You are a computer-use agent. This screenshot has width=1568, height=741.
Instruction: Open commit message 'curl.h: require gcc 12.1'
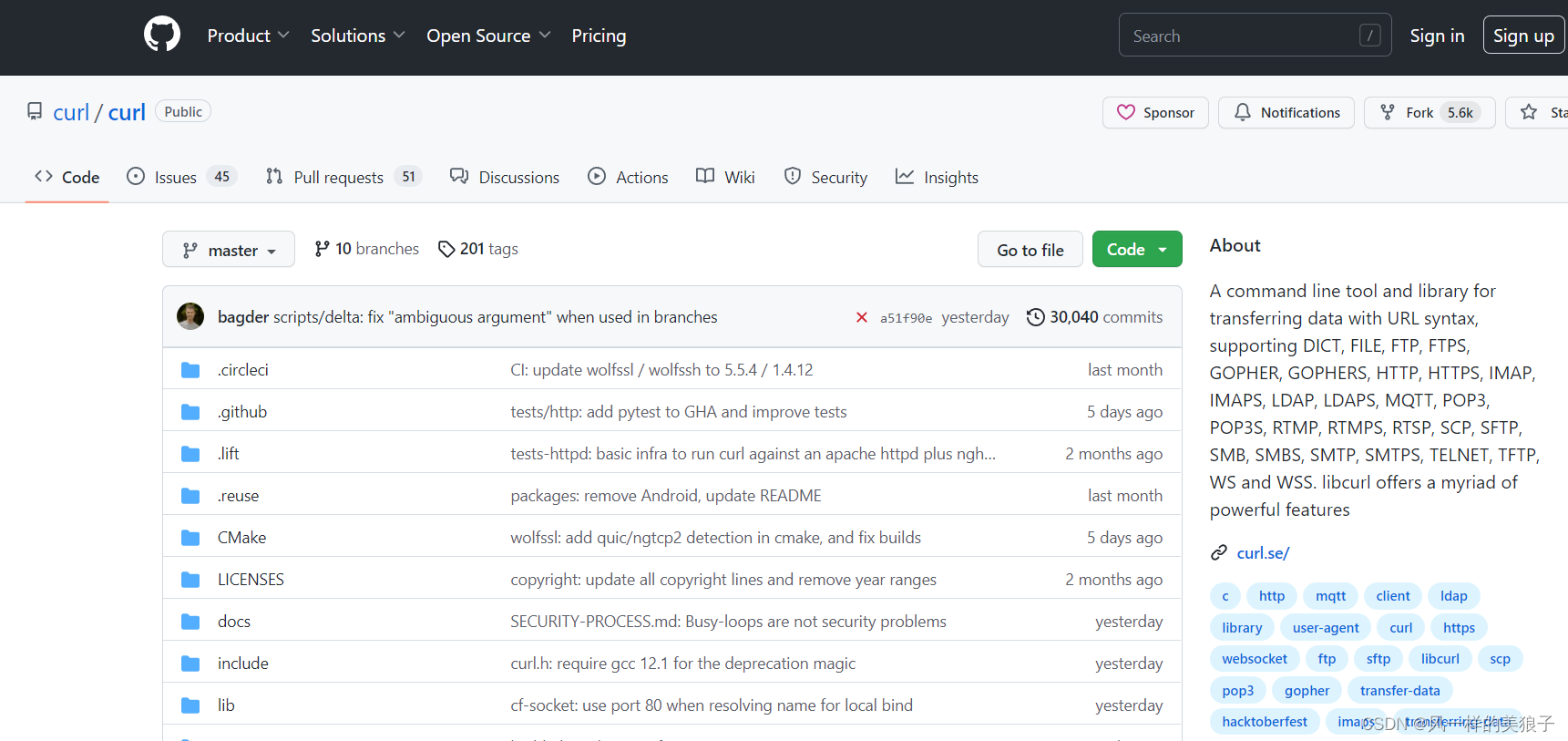click(x=682, y=664)
